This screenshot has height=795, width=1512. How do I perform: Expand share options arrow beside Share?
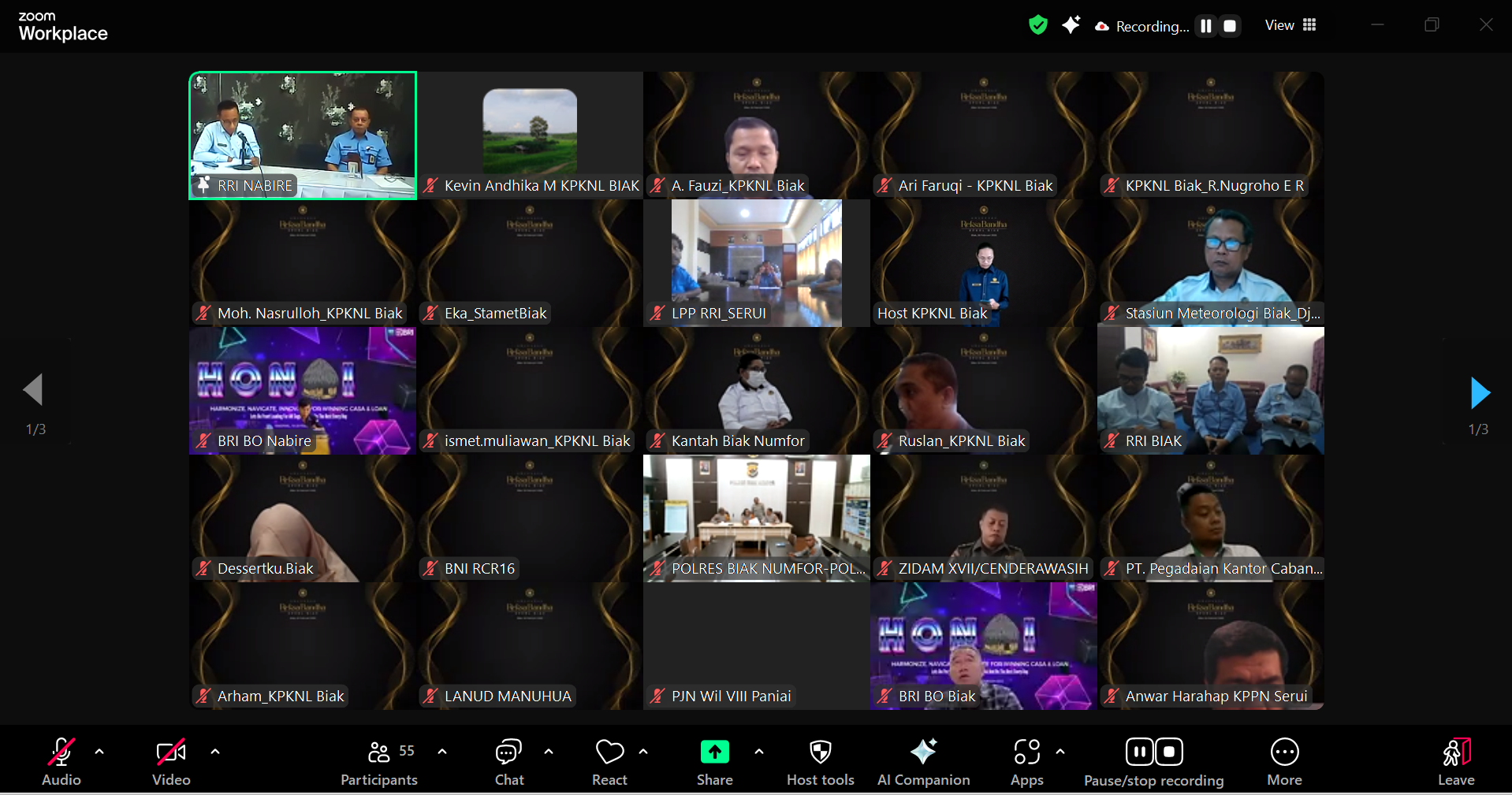759,752
